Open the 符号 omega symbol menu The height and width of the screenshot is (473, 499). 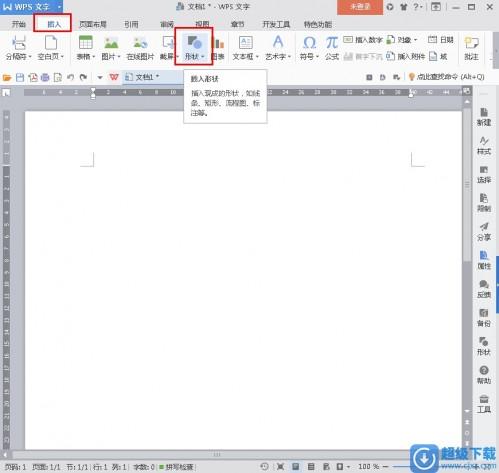(x=309, y=47)
